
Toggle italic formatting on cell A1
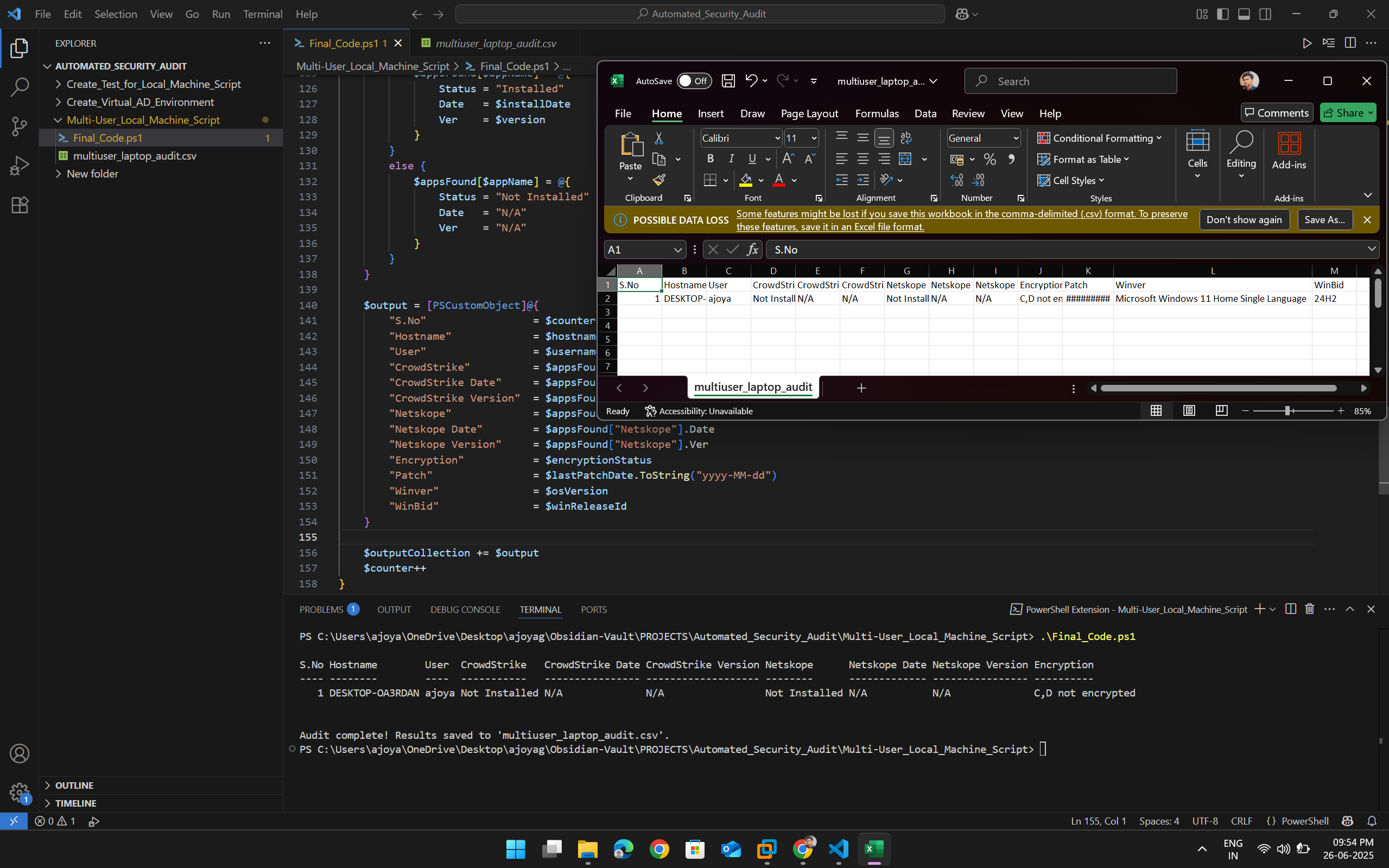click(x=731, y=159)
